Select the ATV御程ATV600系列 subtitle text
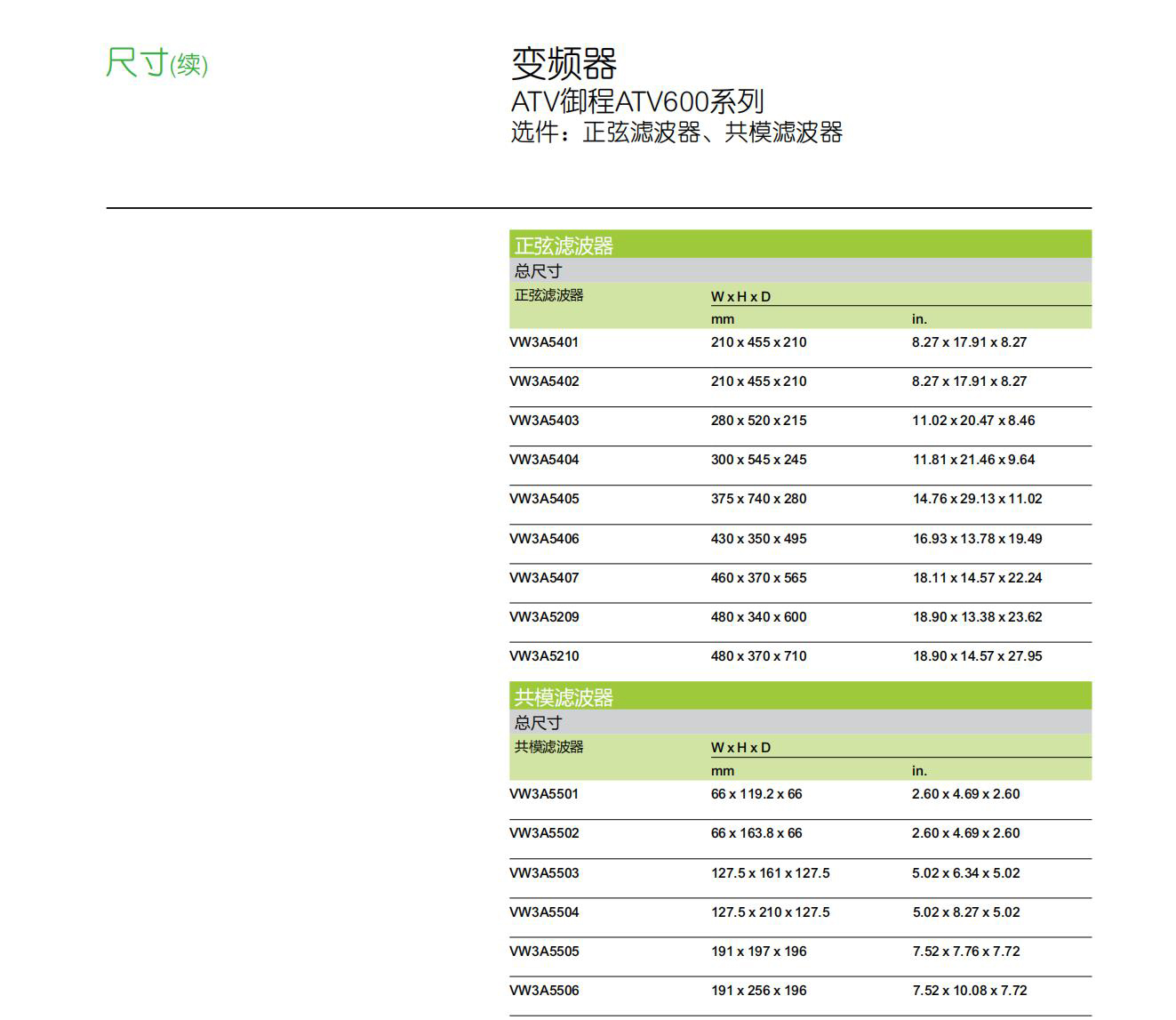The width and height of the screenshot is (1176, 1020). coord(637,101)
